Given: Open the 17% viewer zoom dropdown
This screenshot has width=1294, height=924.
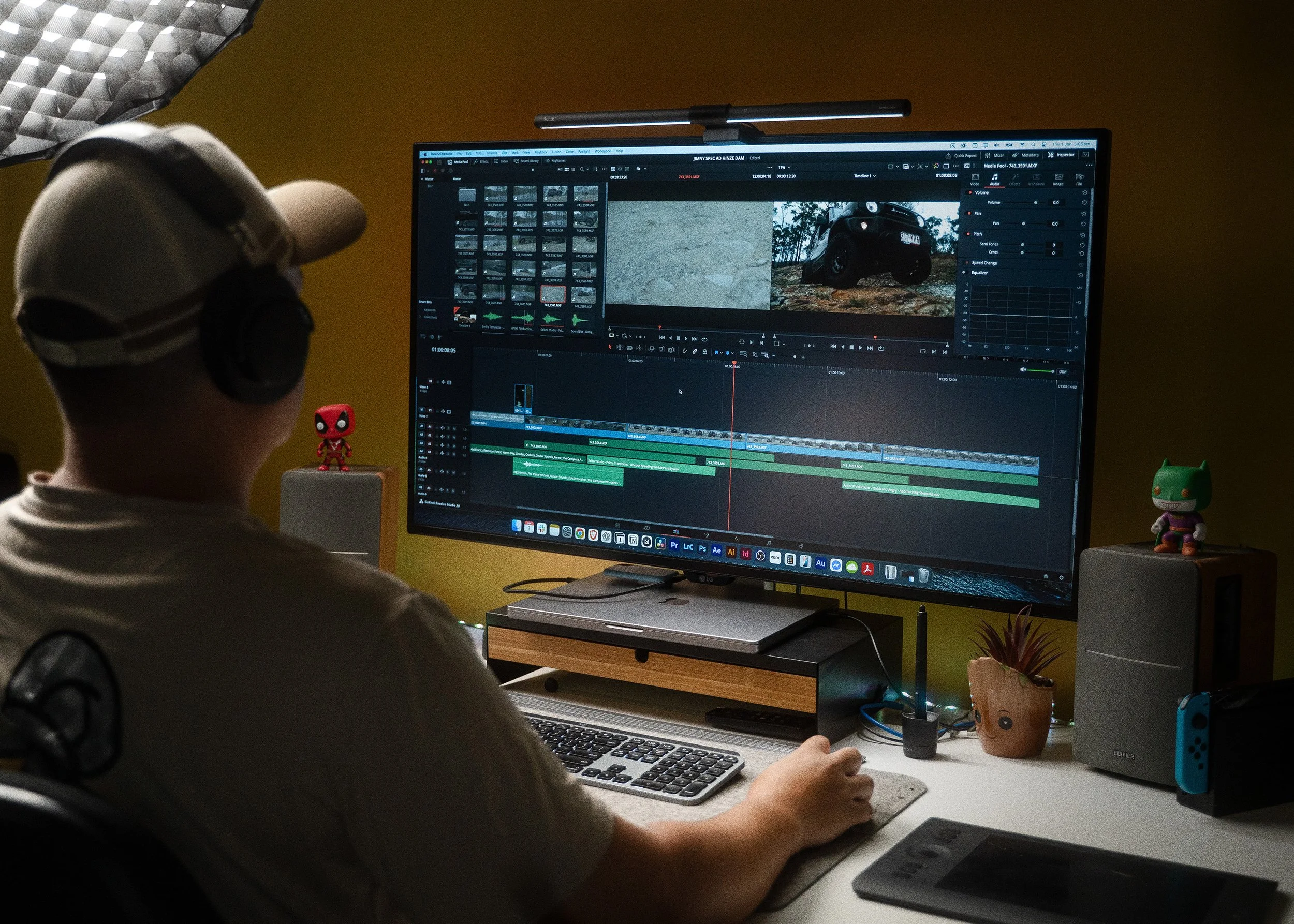Looking at the screenshot, I should click(x=785, y=168).
